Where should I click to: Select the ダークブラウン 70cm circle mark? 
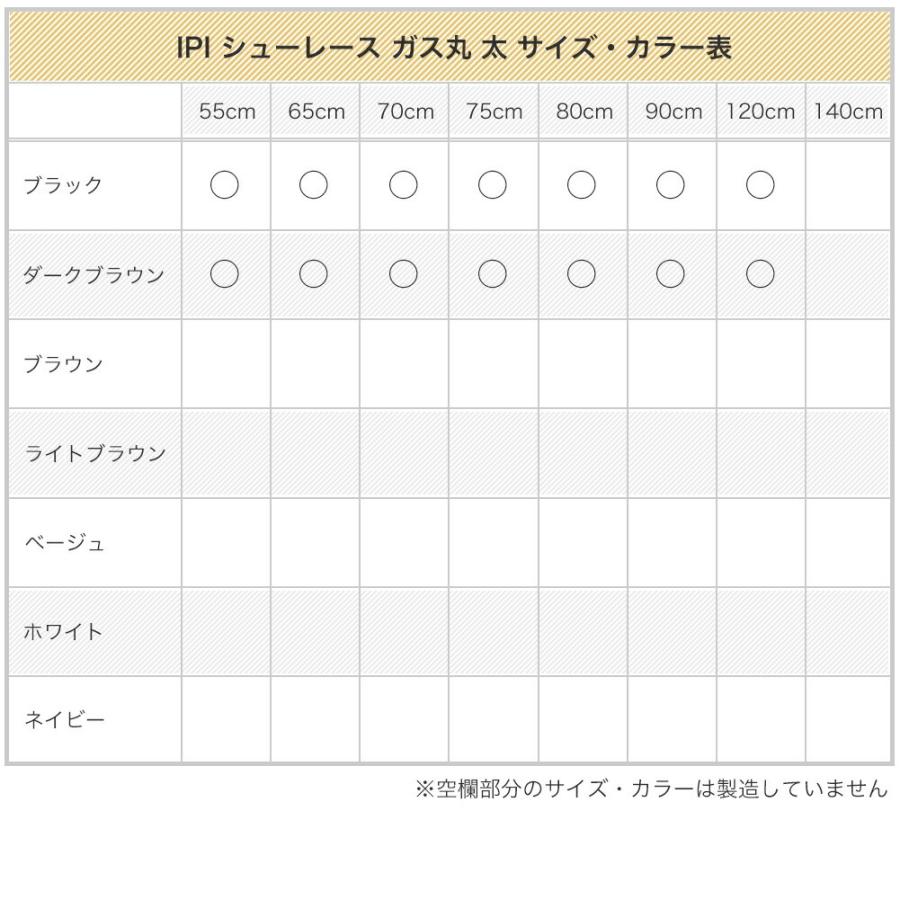coord(403,274)
